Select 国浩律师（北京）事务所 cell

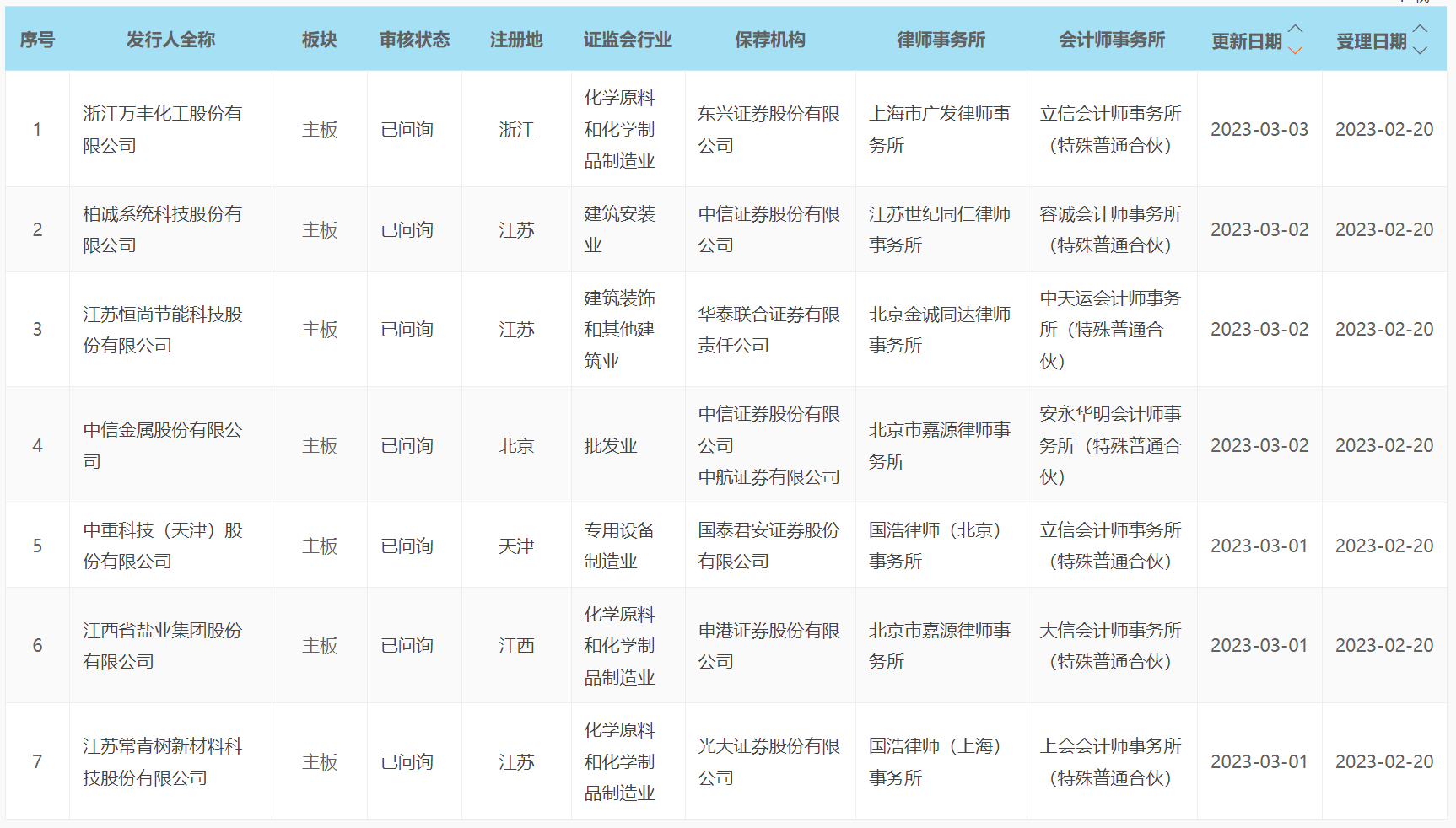[x=941, y=546]
